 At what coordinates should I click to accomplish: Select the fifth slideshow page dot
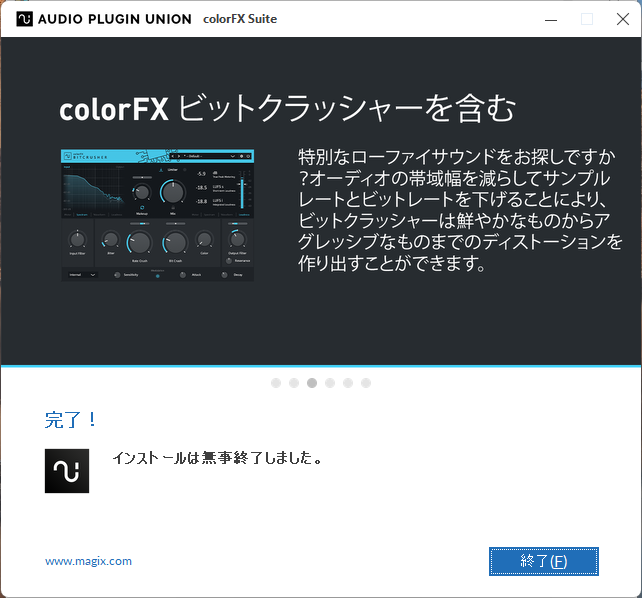pos(348,383)
